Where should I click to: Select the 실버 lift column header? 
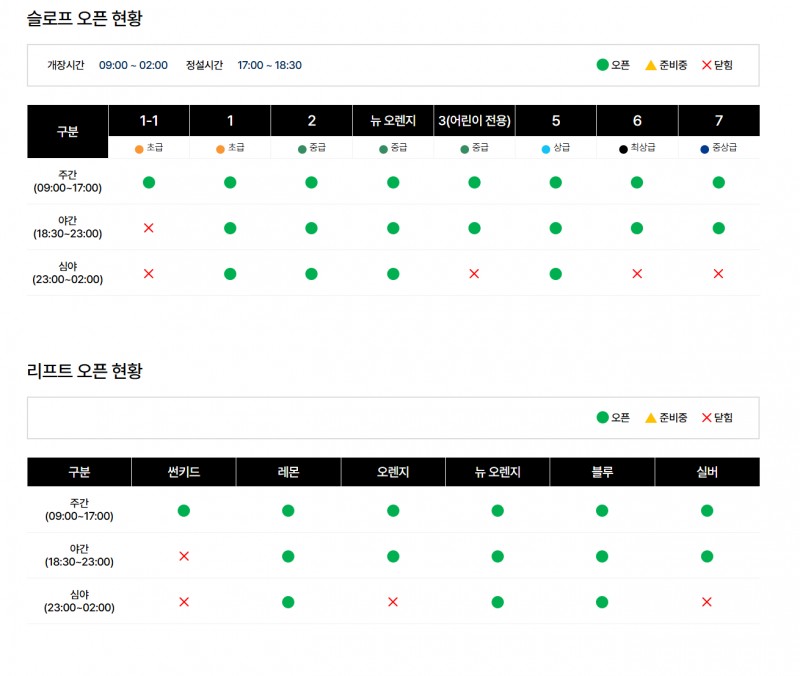click(707, 472)
